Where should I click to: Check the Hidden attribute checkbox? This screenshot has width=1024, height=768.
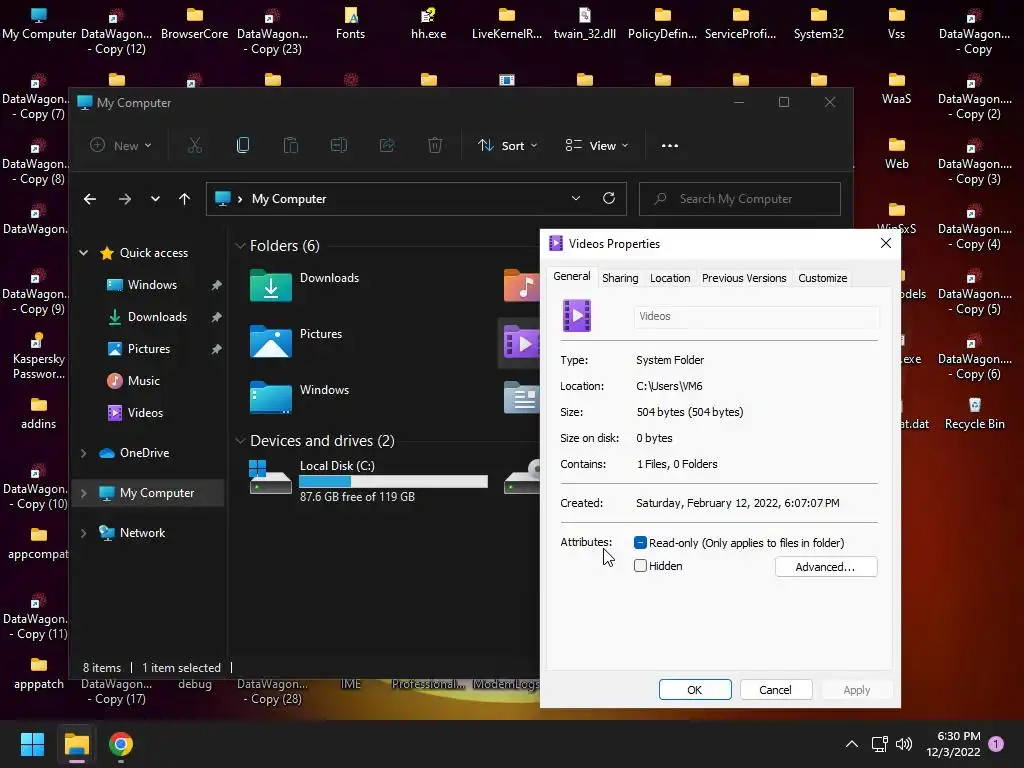tap(640, 566)
